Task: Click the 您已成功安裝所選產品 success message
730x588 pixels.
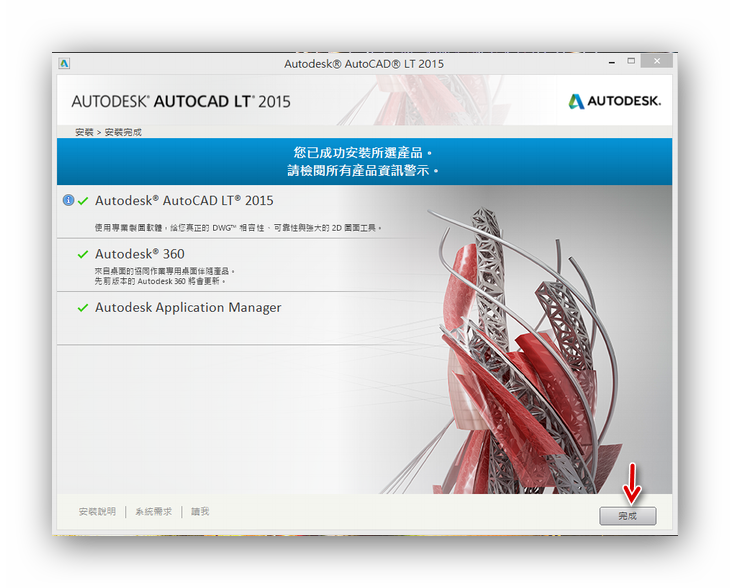Action: click(363, 153)
